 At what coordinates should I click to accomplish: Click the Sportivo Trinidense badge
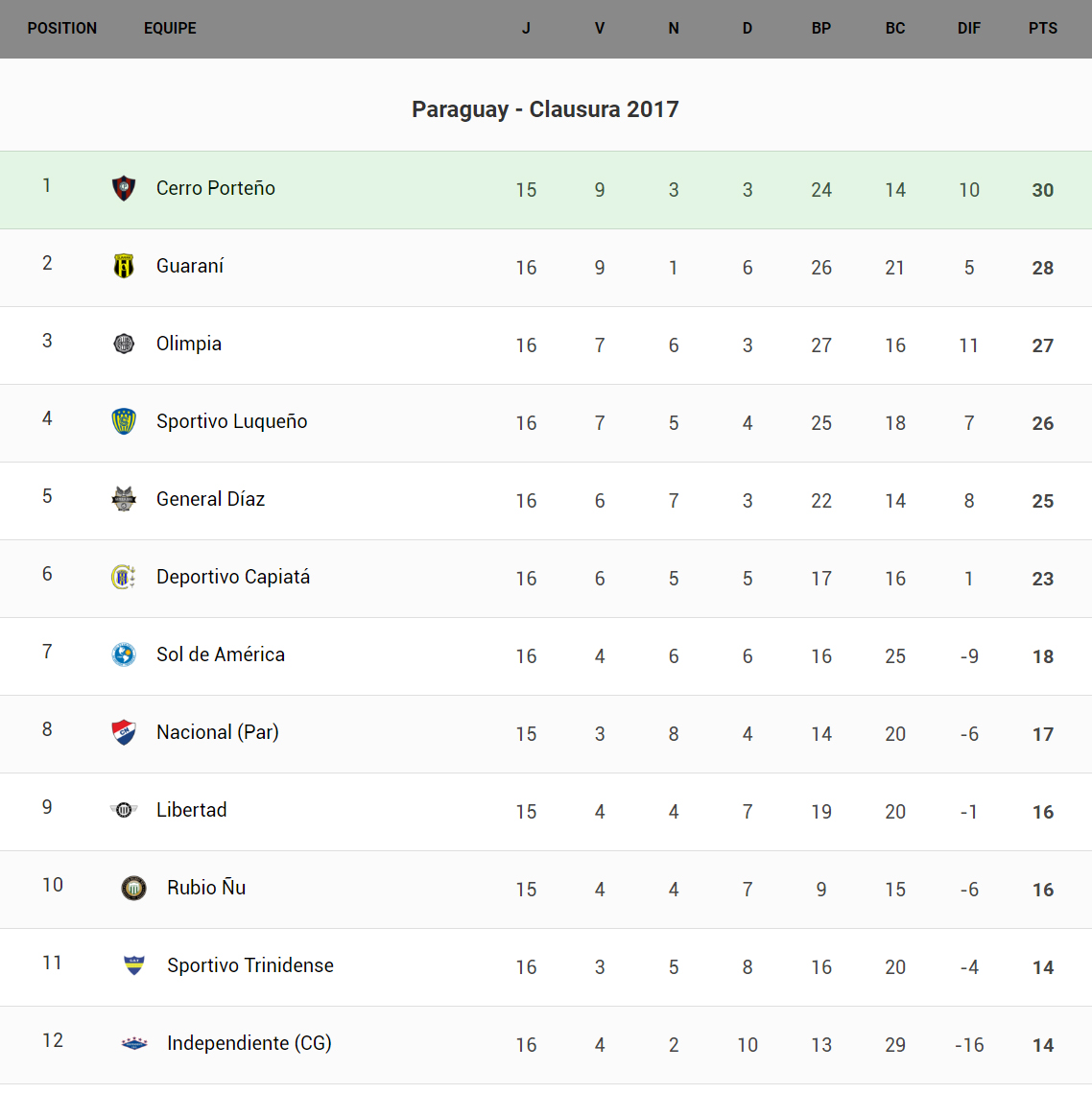click(134, 965)
